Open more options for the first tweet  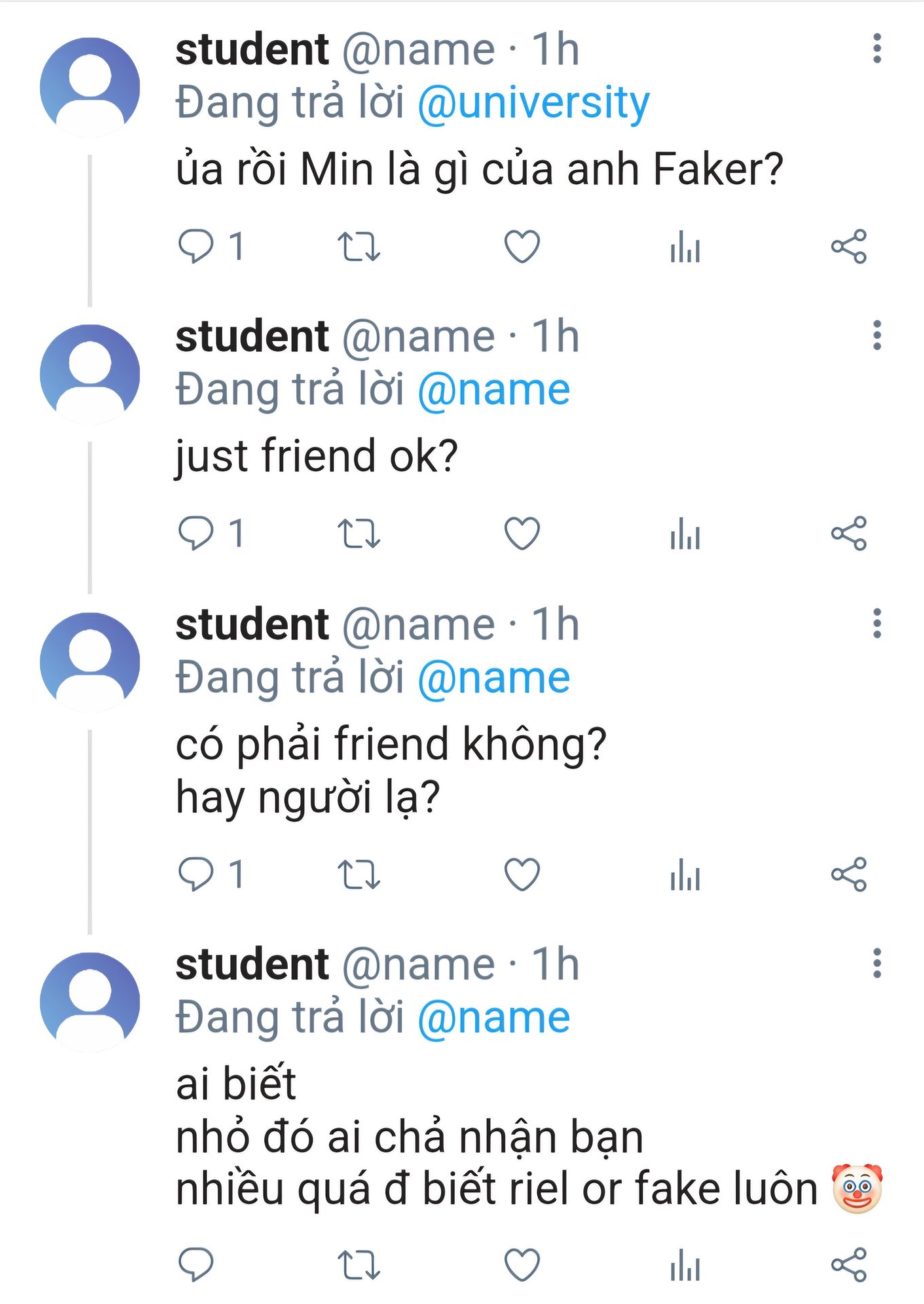click(x=877, y=49)
